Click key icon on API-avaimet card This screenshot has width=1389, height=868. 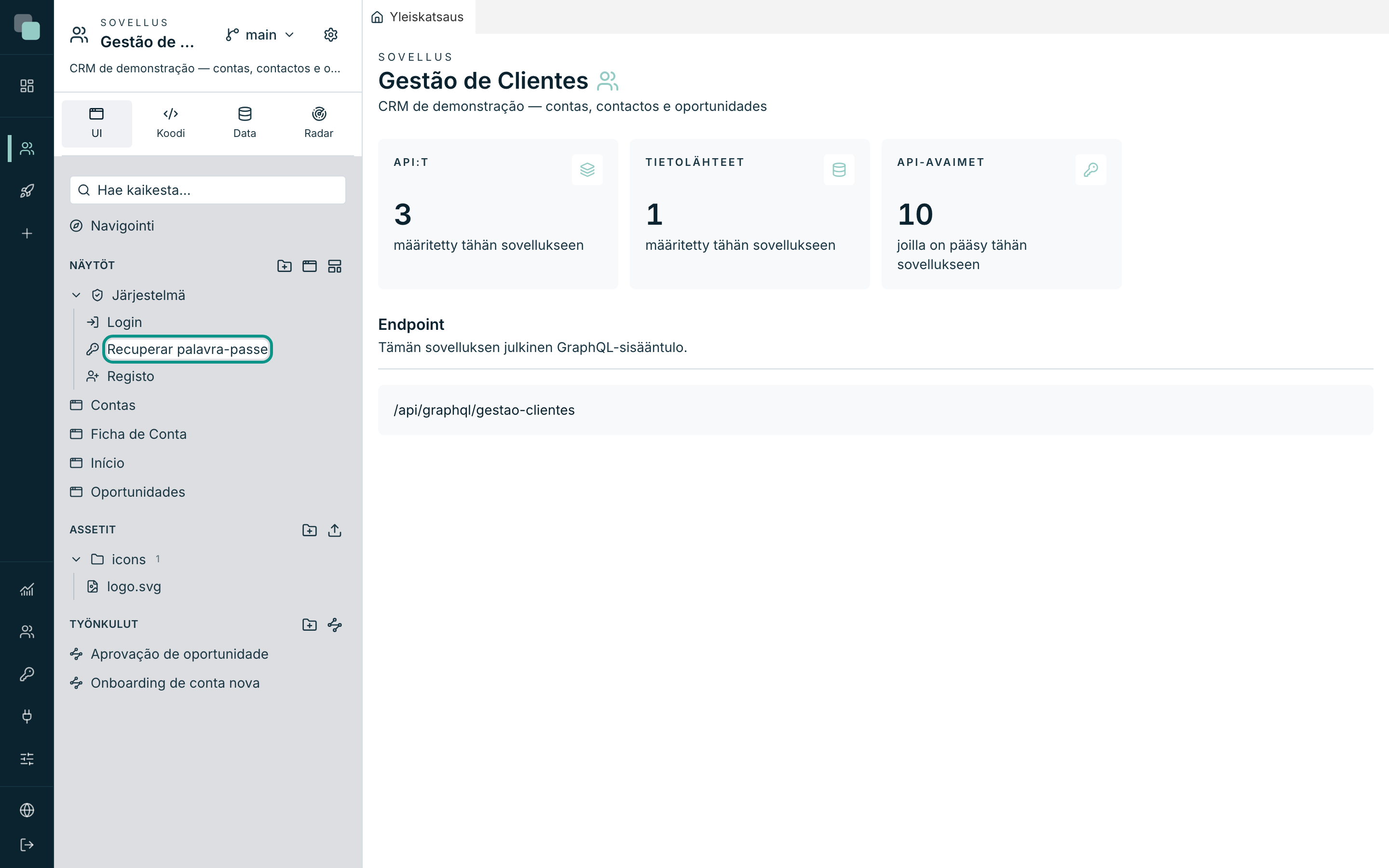pyautogui.click(x=1090, y=170)
